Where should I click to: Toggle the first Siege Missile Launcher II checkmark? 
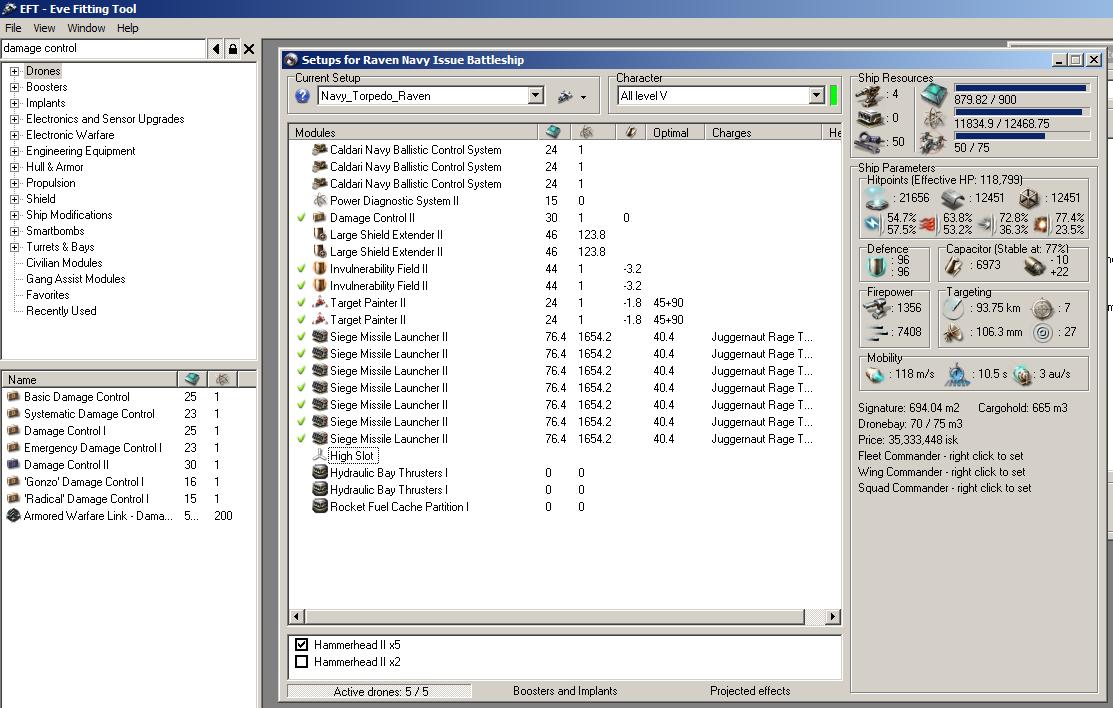pos(301,337)
